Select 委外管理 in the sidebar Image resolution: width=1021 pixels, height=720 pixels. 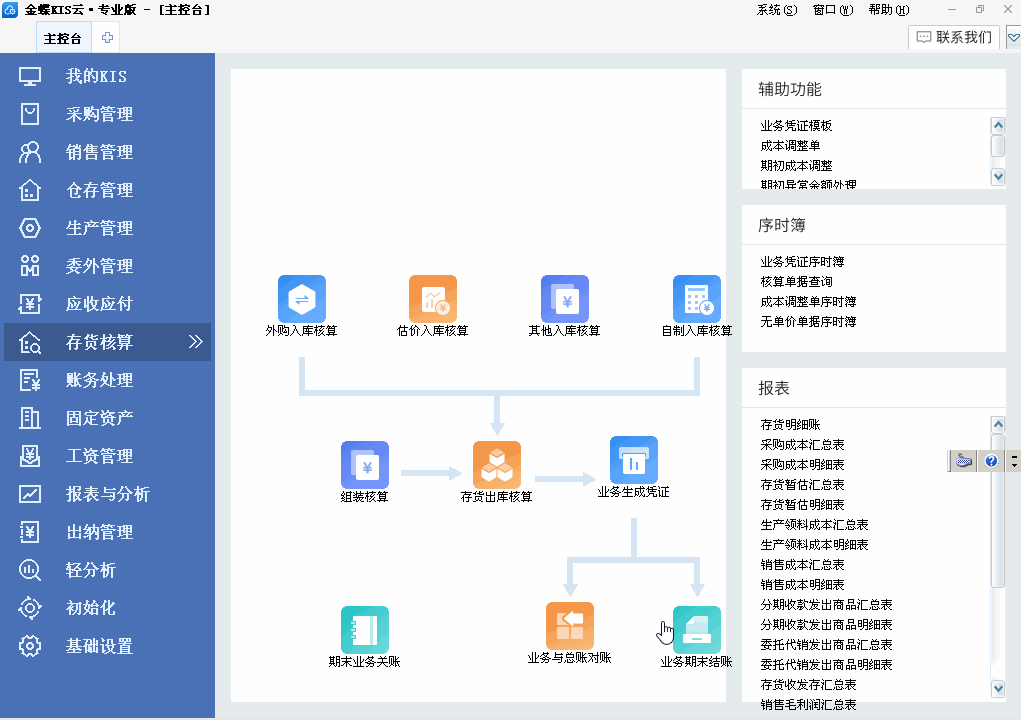[107, 266]
